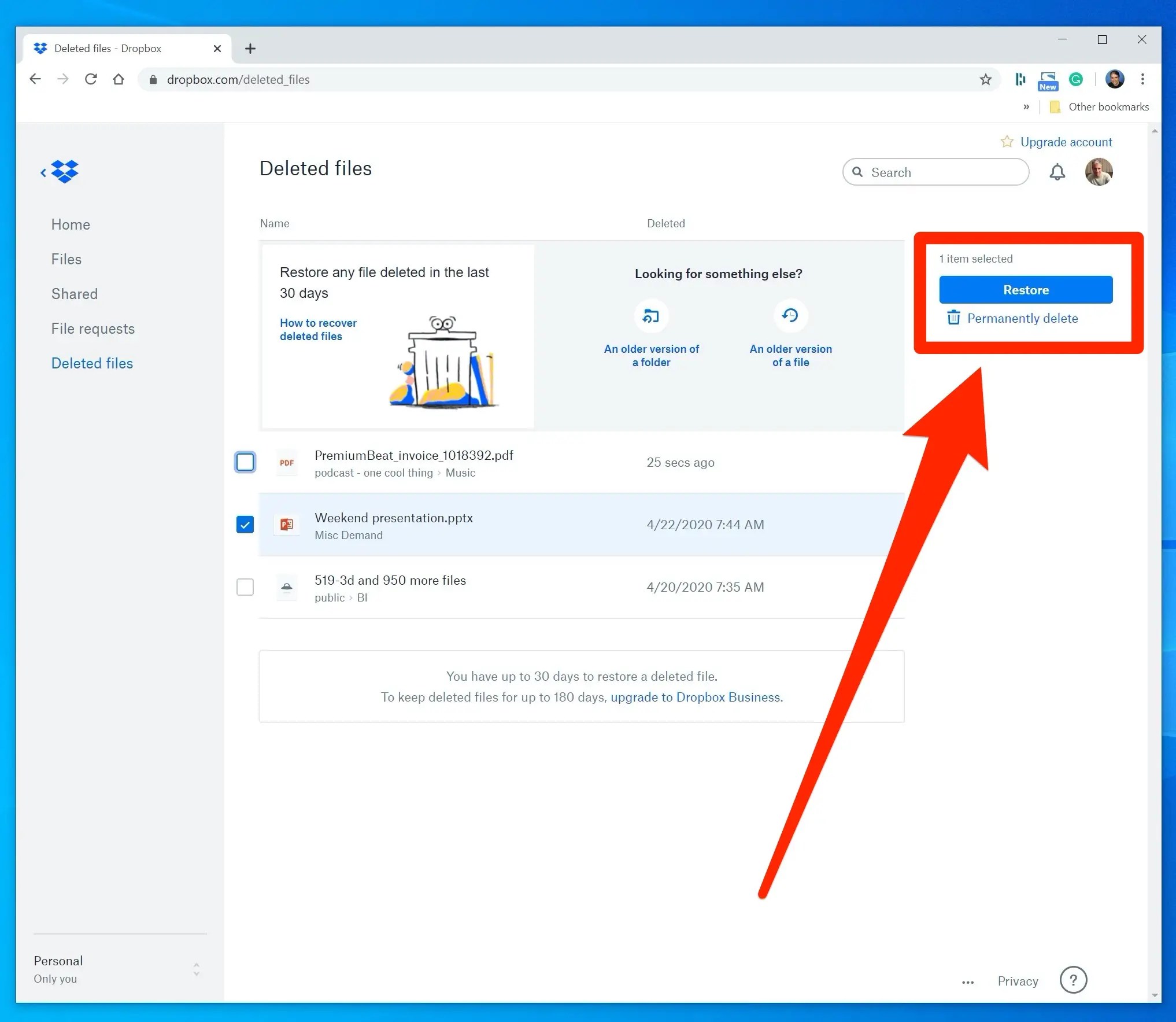The height and width of the screenshot is (1022, 1176).
Task: Click the Permanently delete link
Action: pos(1022,318)
